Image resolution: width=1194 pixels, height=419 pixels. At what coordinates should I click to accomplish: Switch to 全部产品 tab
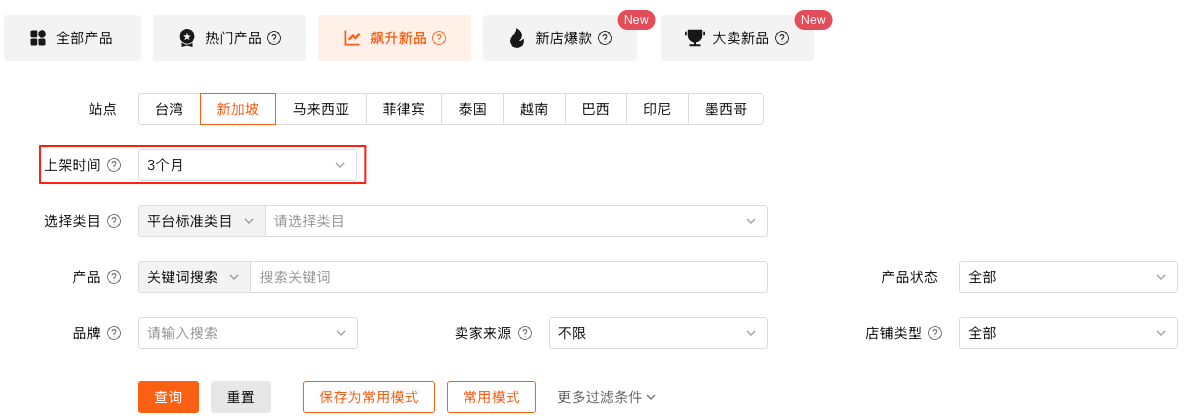[x=72, y=38]
